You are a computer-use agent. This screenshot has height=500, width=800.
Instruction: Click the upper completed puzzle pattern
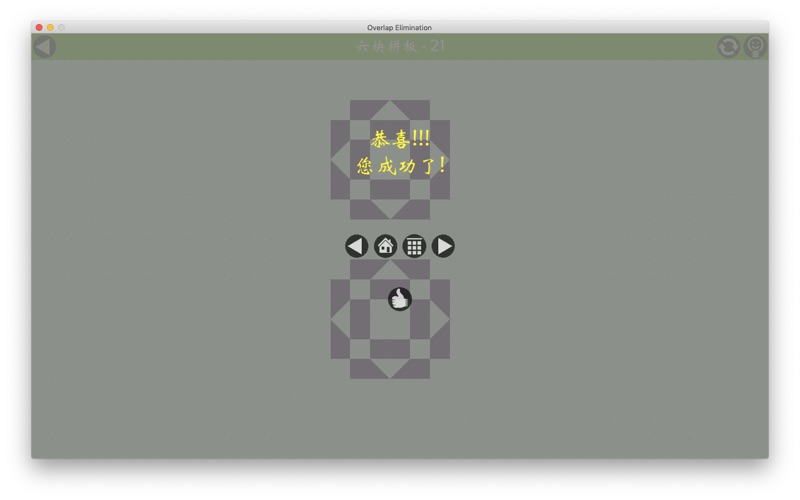tap(390, 160)
